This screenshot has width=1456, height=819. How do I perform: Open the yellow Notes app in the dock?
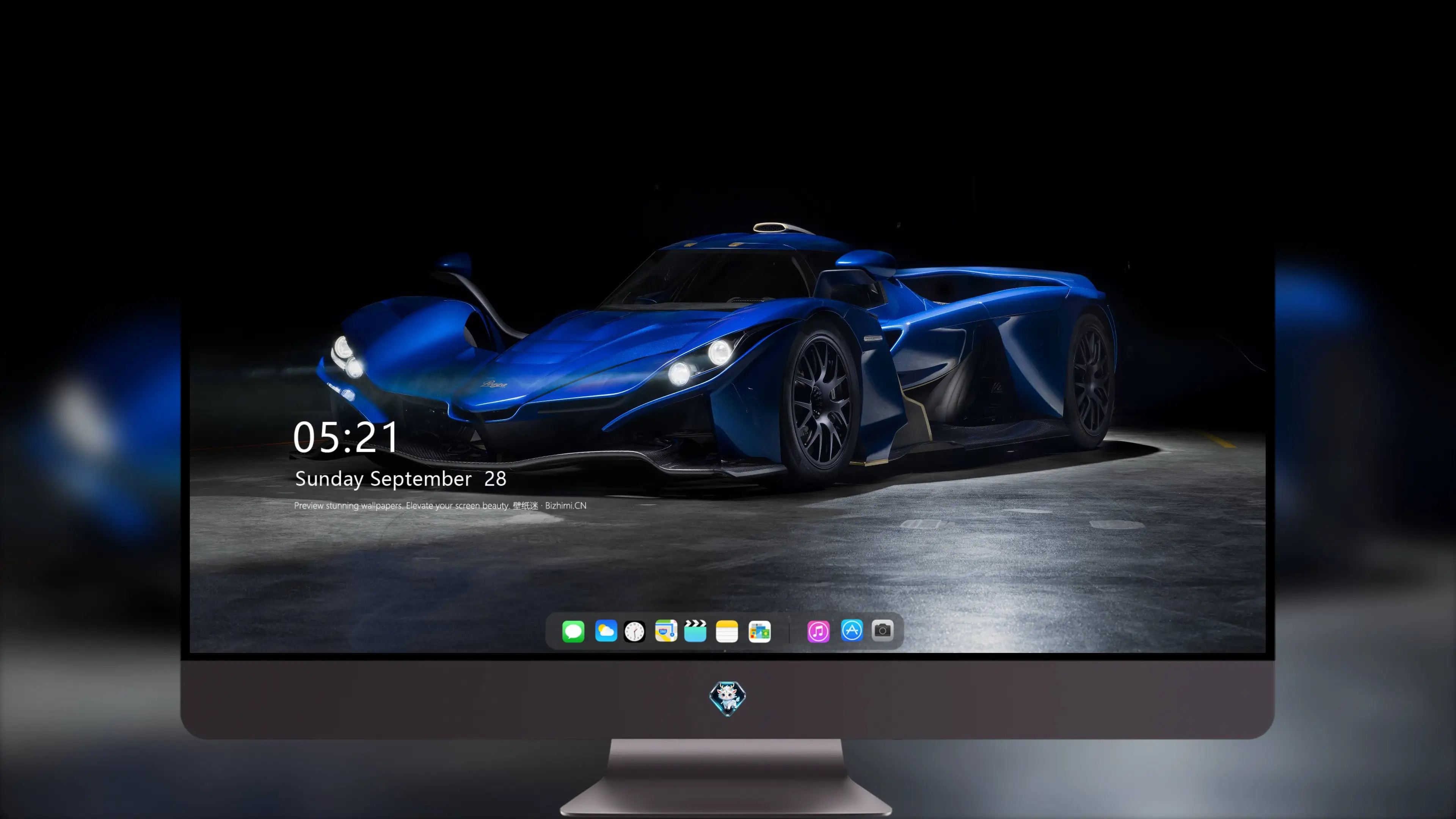[727, 631]
